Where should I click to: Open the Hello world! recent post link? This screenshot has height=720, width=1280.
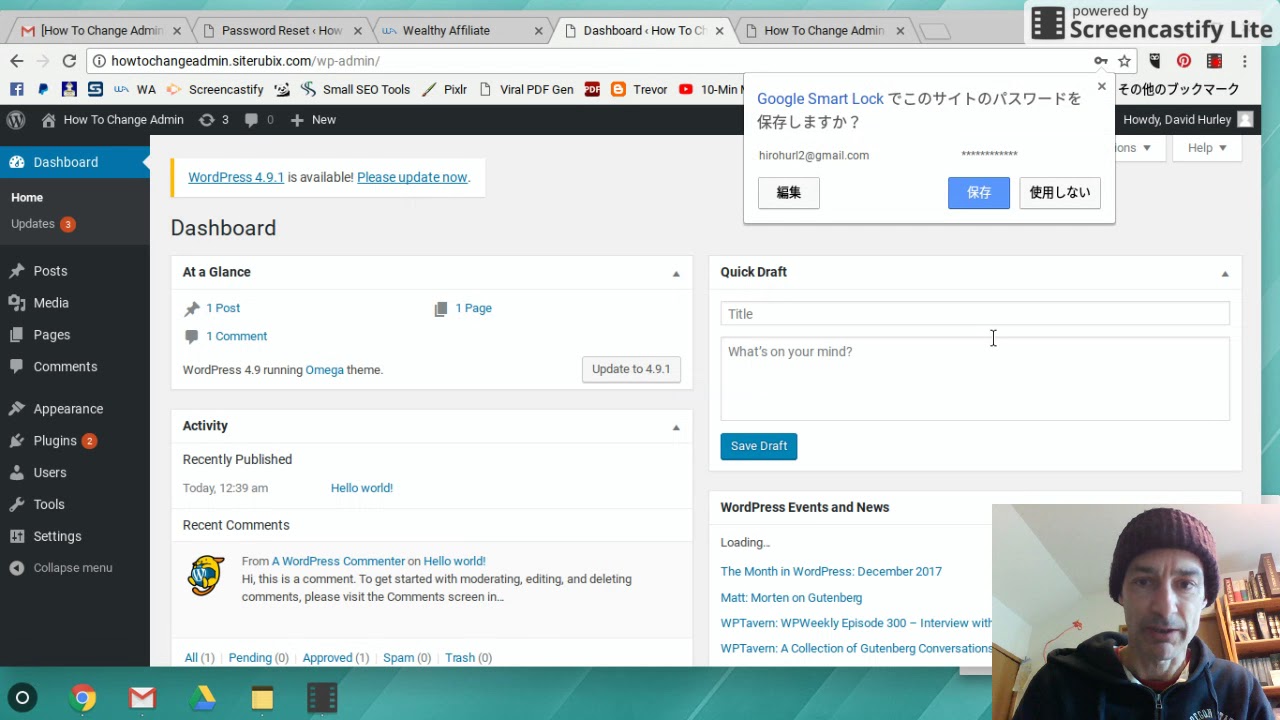[362, 488]
